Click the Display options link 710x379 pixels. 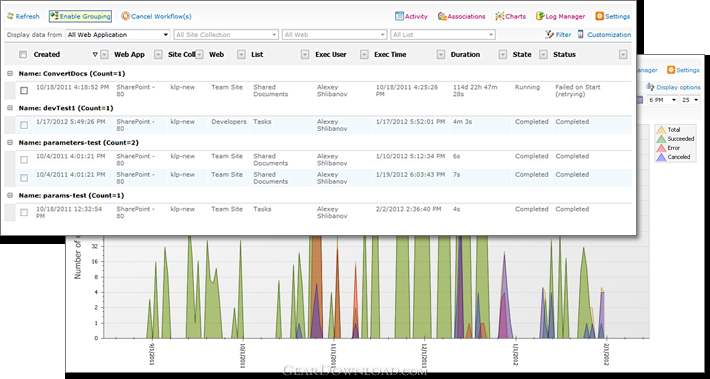[678, 87]
